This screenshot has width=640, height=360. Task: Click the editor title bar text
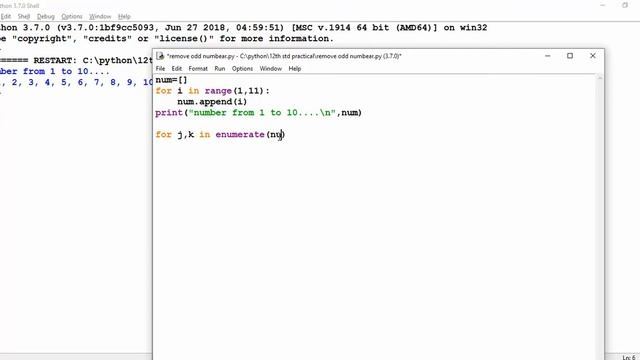coord(284,56)
